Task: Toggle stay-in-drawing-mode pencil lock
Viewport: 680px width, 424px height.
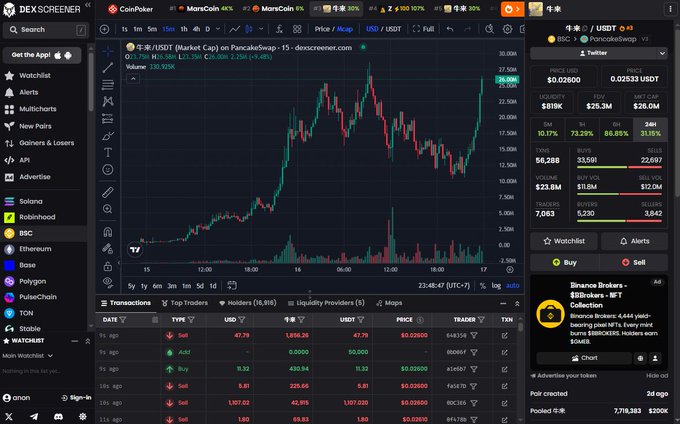Action: pyautogui.click(x=108, y=249)
